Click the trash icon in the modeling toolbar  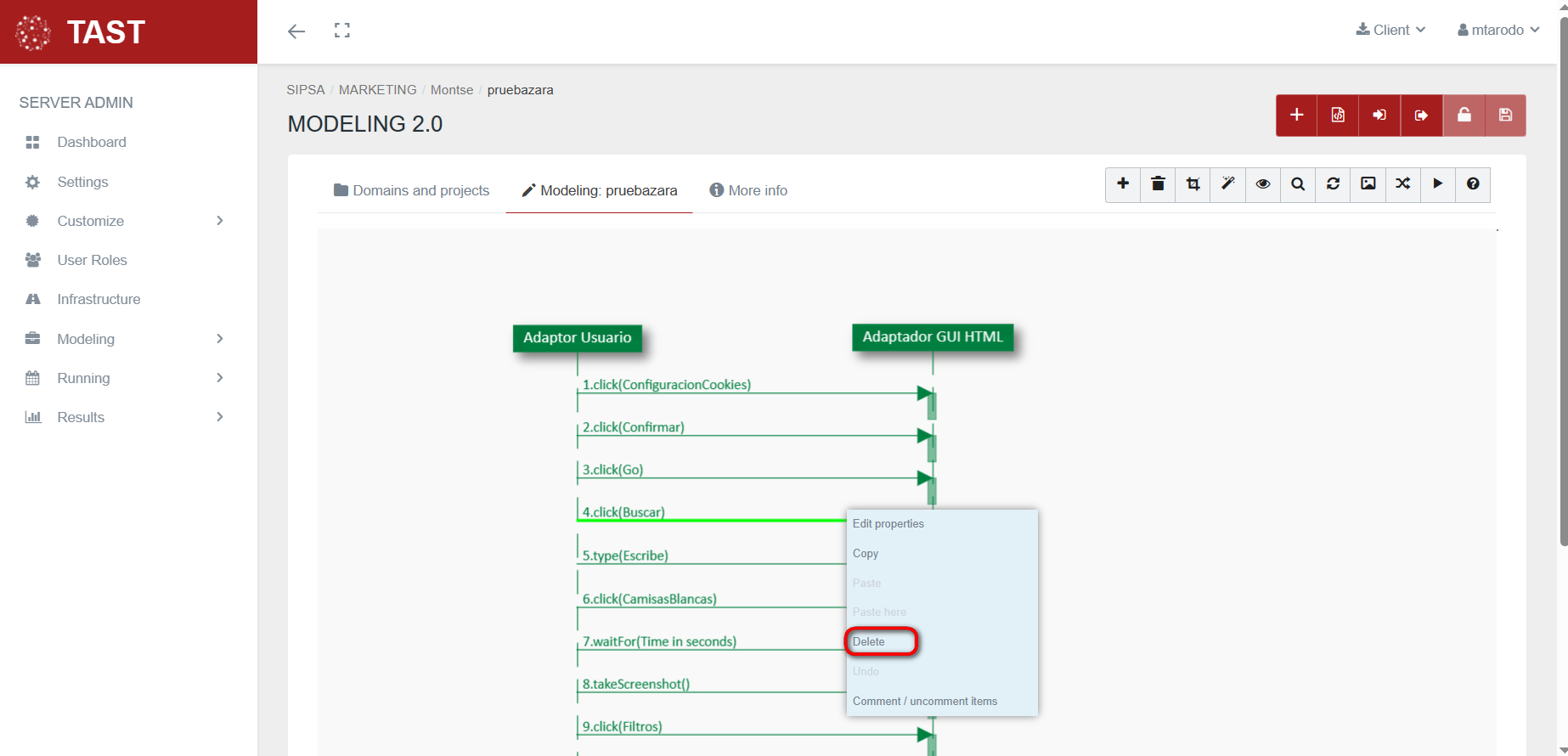[x=1158, y=184]
